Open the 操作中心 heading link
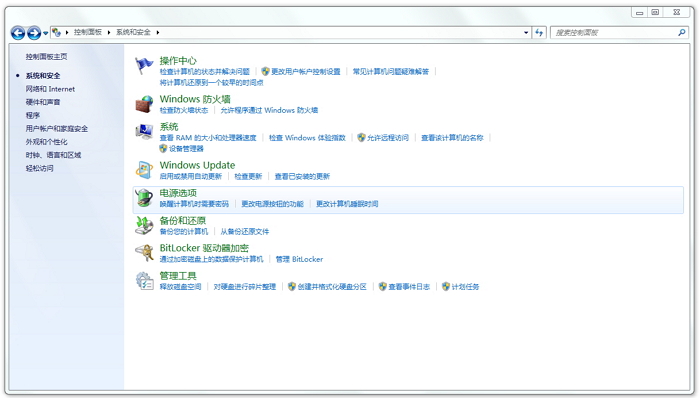This screenshot has height=398, width=700. [178, 61]
